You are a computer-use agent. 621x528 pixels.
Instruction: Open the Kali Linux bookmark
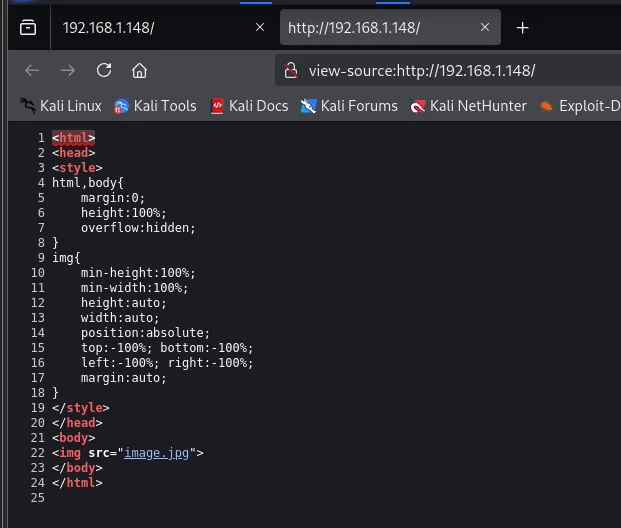point(61,106)
